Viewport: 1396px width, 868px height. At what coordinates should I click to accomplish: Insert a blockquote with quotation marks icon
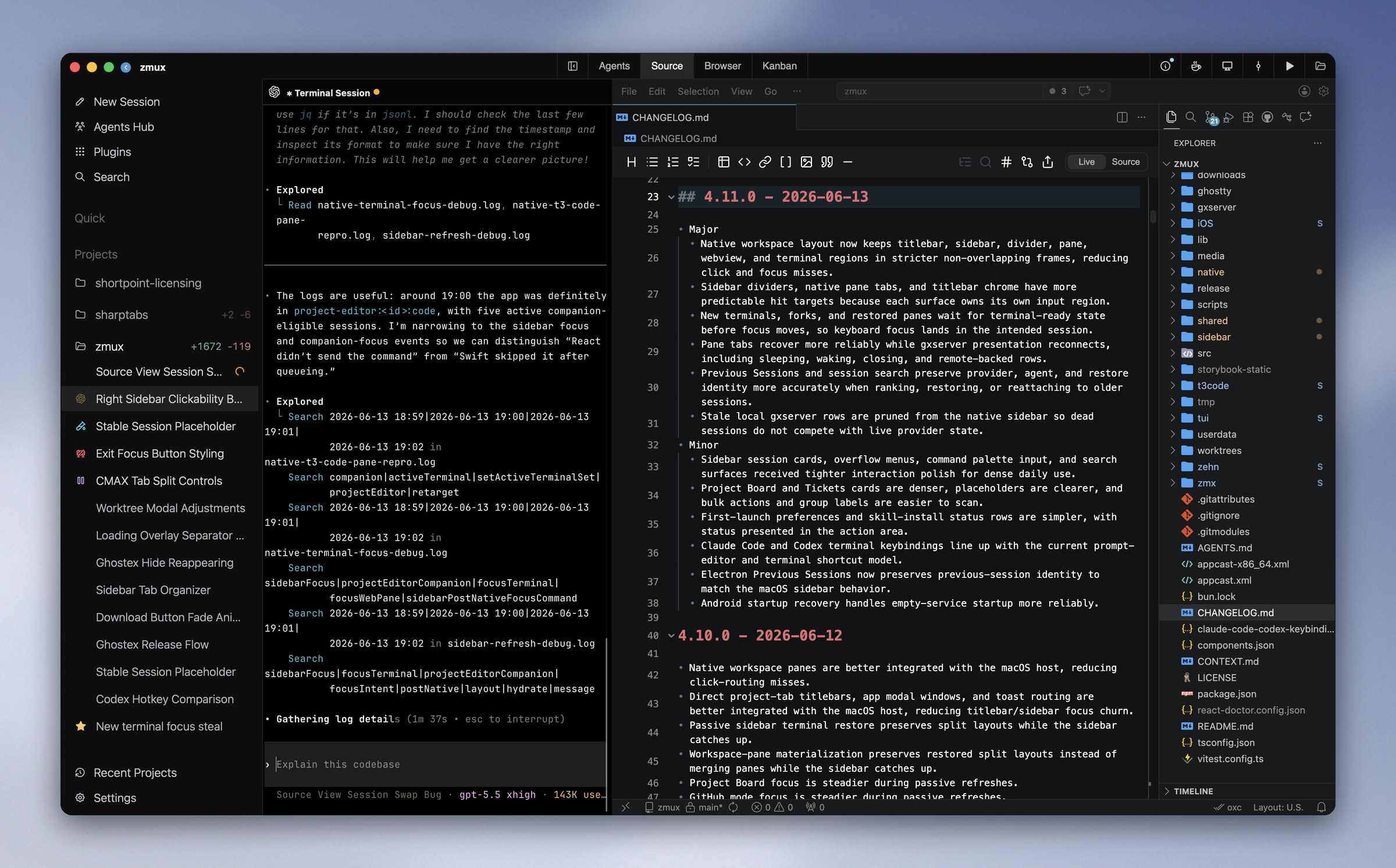click(x=827, y=162)
